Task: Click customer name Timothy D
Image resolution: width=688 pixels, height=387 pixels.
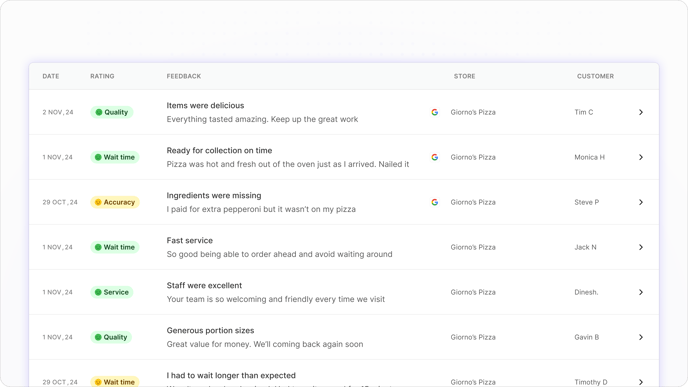Action: tap(591, 382)
